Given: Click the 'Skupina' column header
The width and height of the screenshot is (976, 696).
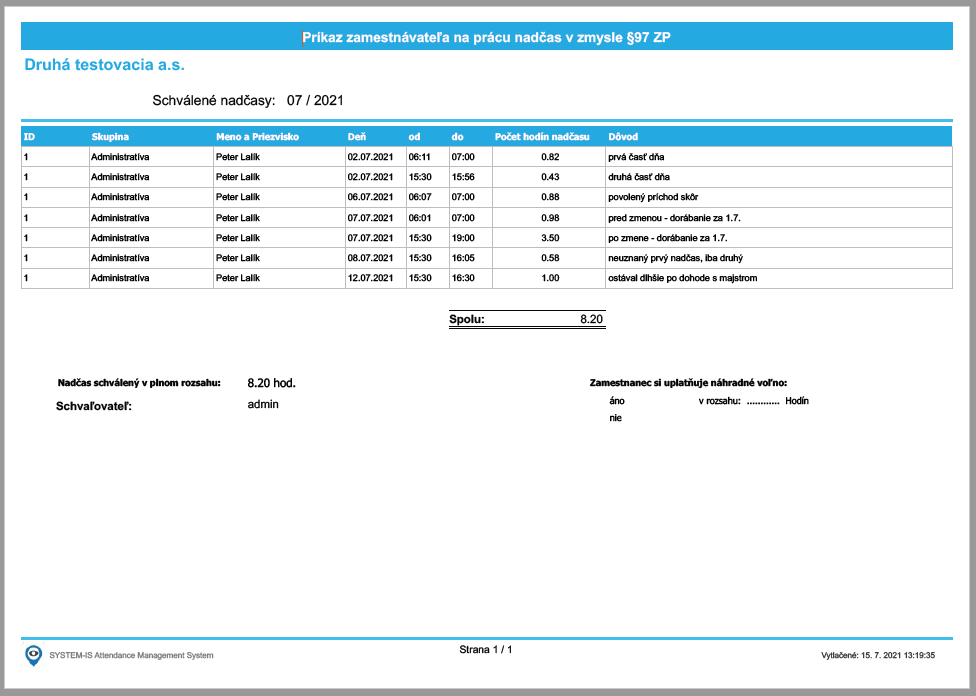Looking at the screenshot, I should pos(110,137).
